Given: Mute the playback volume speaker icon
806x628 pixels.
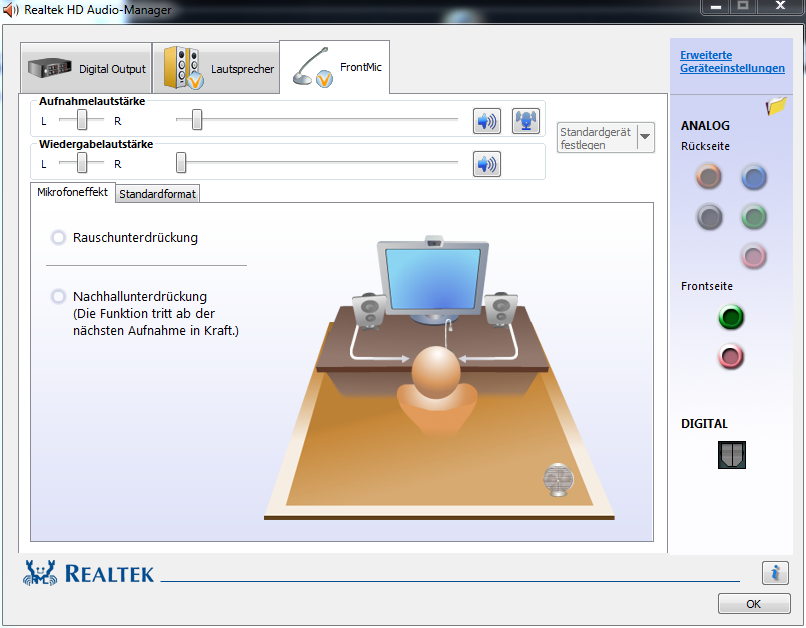Looking at the screenshot, I should point(486,164).
